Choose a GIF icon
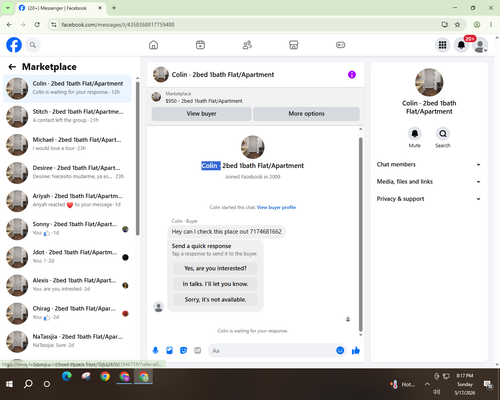The image size is (500, 400). pyautogui.click(x=198, y=350)
